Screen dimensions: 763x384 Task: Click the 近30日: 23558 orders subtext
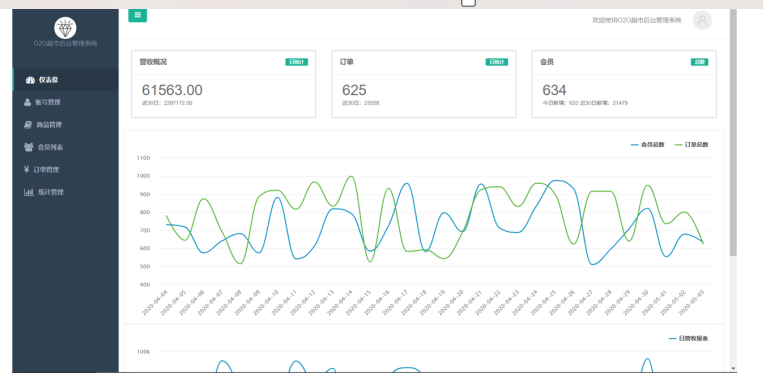point(361,103)
